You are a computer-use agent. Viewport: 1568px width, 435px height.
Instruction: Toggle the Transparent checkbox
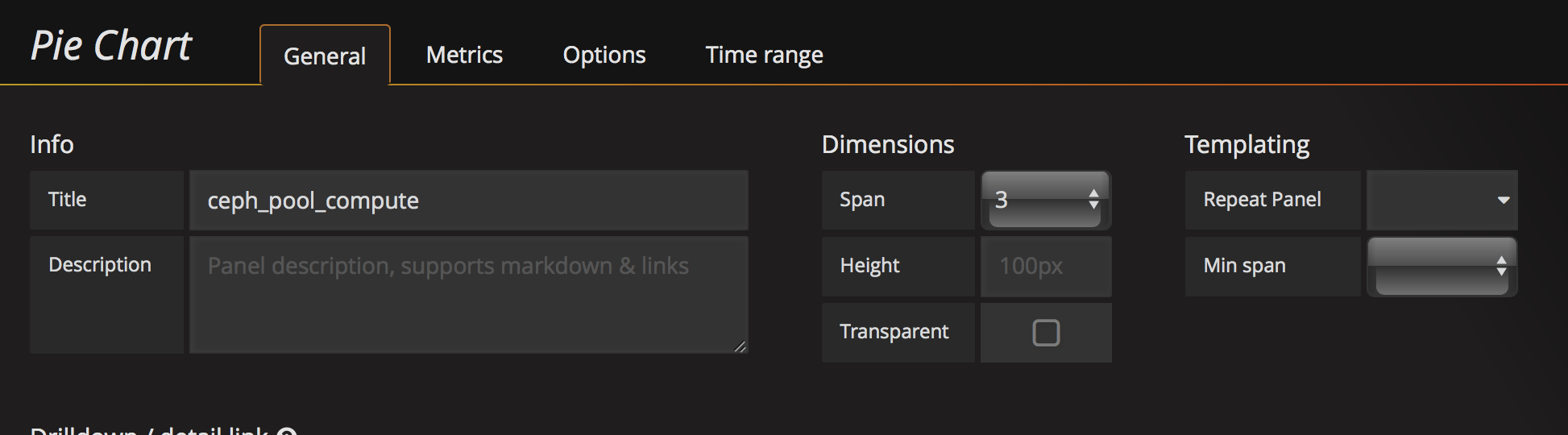[x=1046, y=333]
